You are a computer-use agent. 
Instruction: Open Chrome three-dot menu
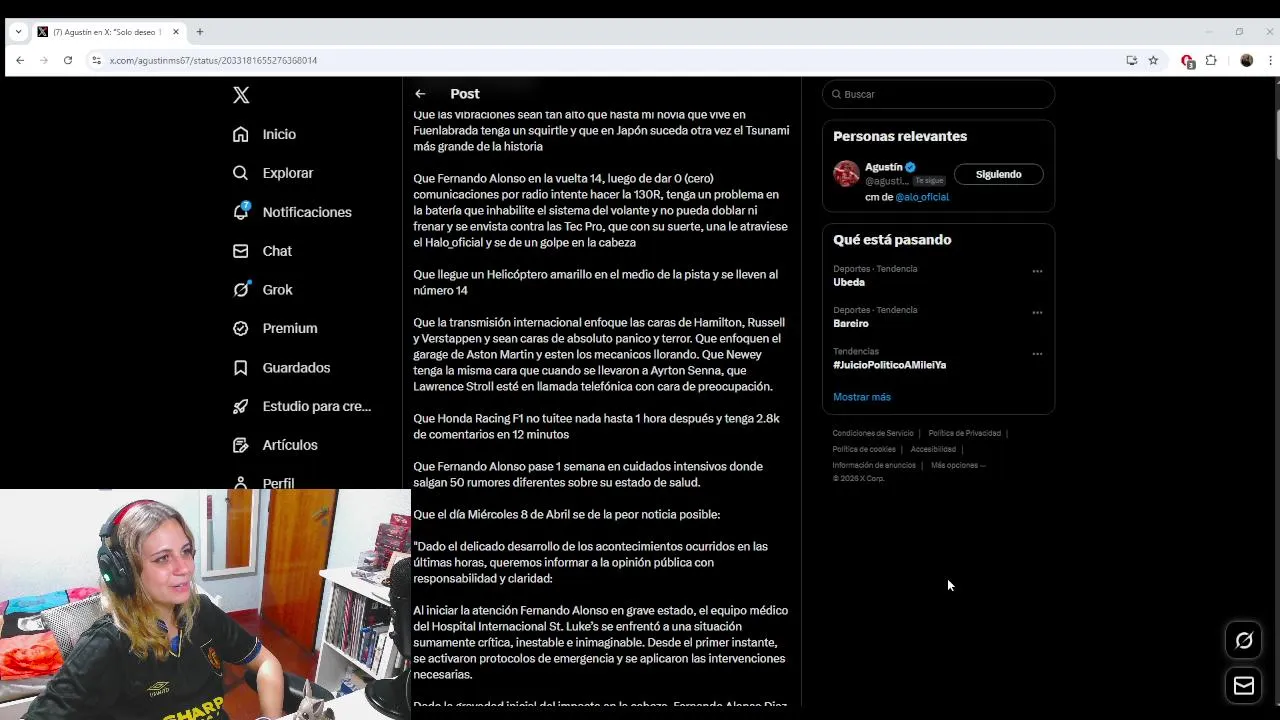[x=1270, y=60]
